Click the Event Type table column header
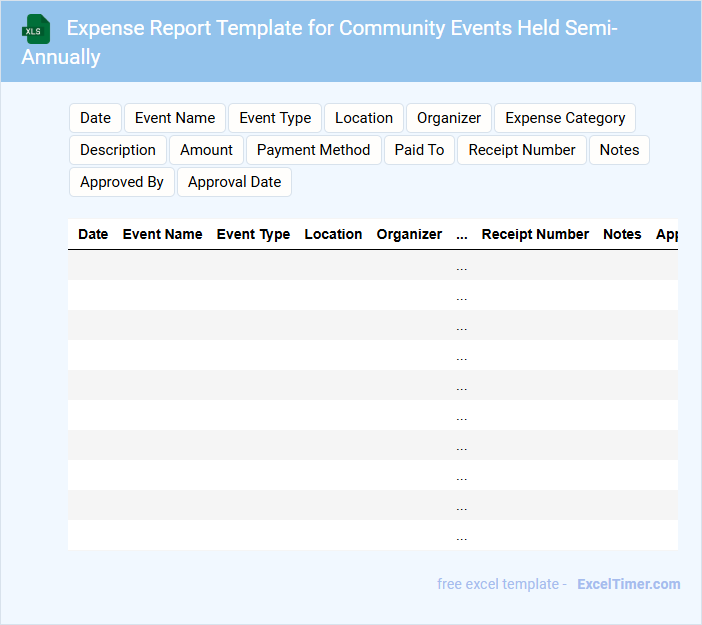 253,234
